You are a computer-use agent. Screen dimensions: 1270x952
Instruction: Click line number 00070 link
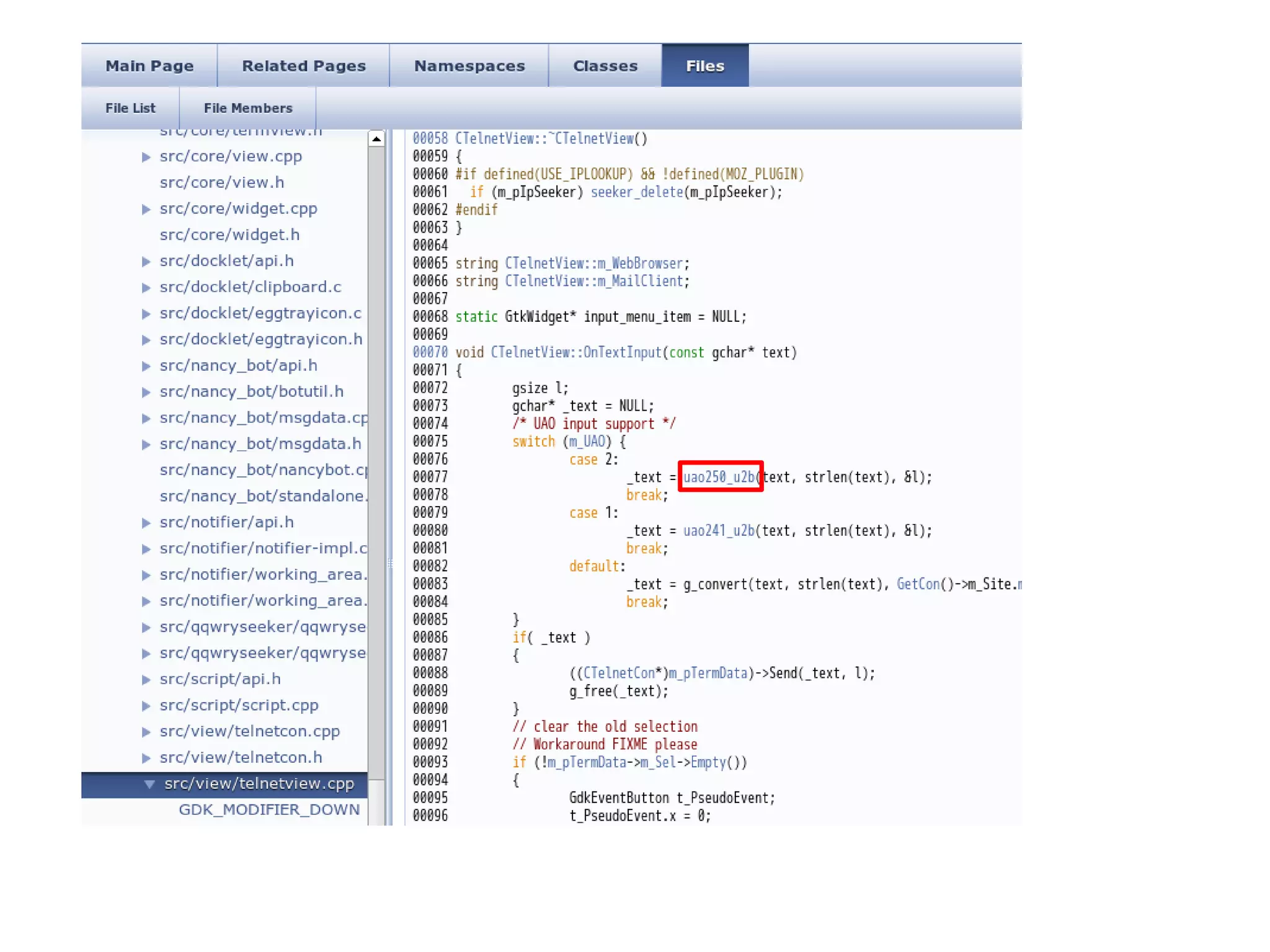coord(430,352)
